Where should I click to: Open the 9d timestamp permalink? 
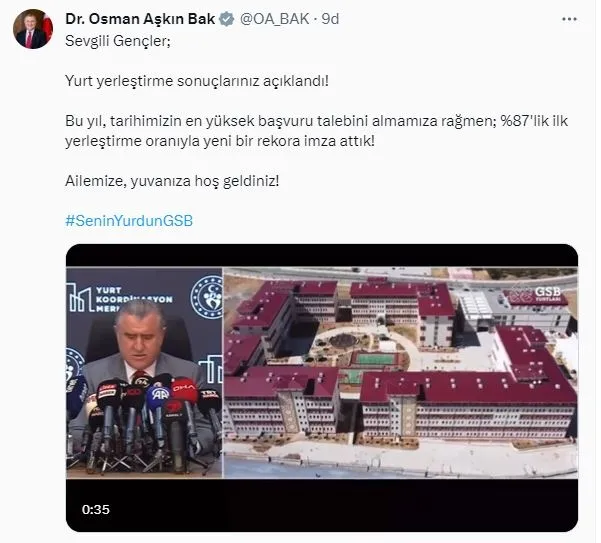coord(330,19)
